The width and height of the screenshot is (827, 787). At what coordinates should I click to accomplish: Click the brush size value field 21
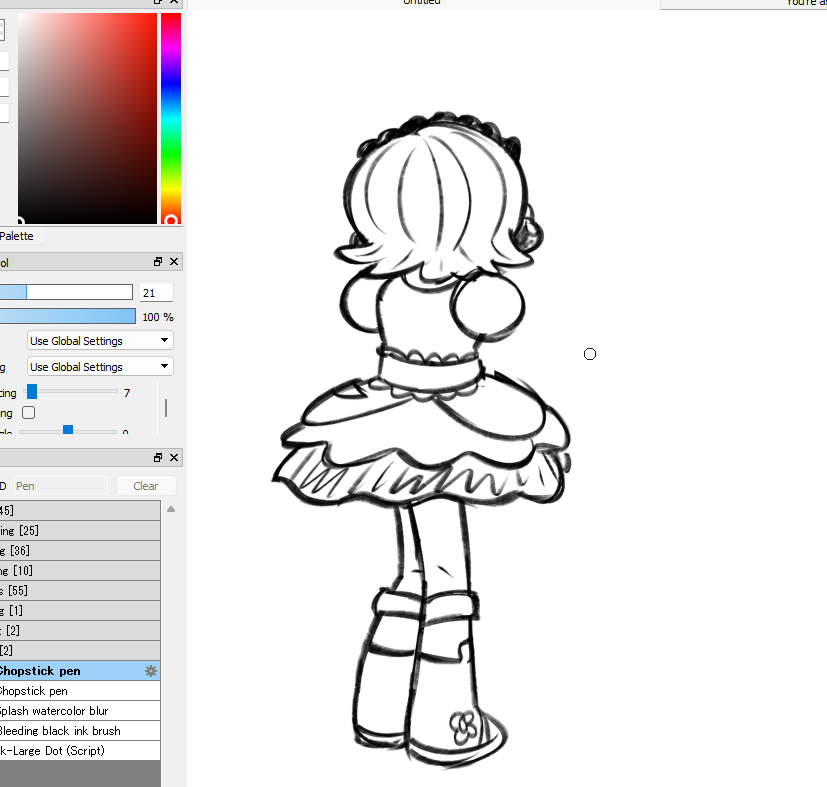coord(156,293)
